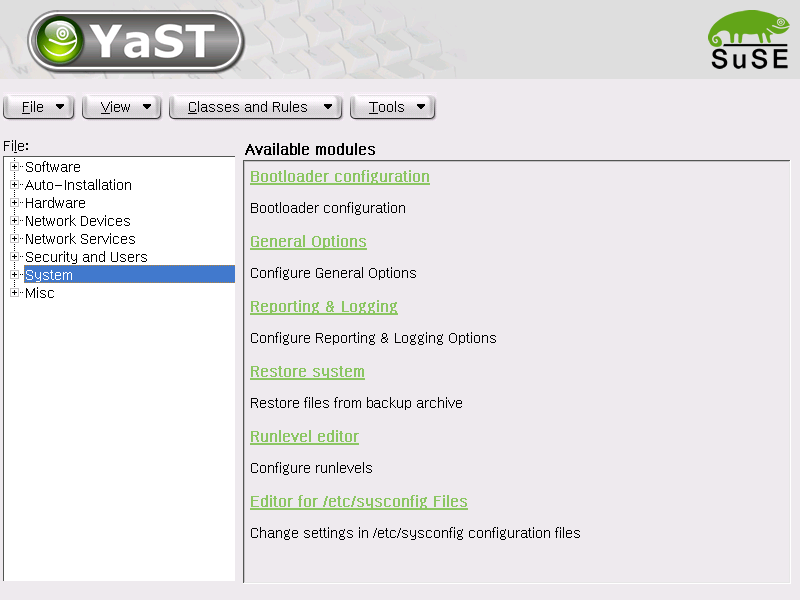The width and height of the screenshot is (800, 600).
Task: Expand the Auto-Installation tree node
Action: click(15, 185)
